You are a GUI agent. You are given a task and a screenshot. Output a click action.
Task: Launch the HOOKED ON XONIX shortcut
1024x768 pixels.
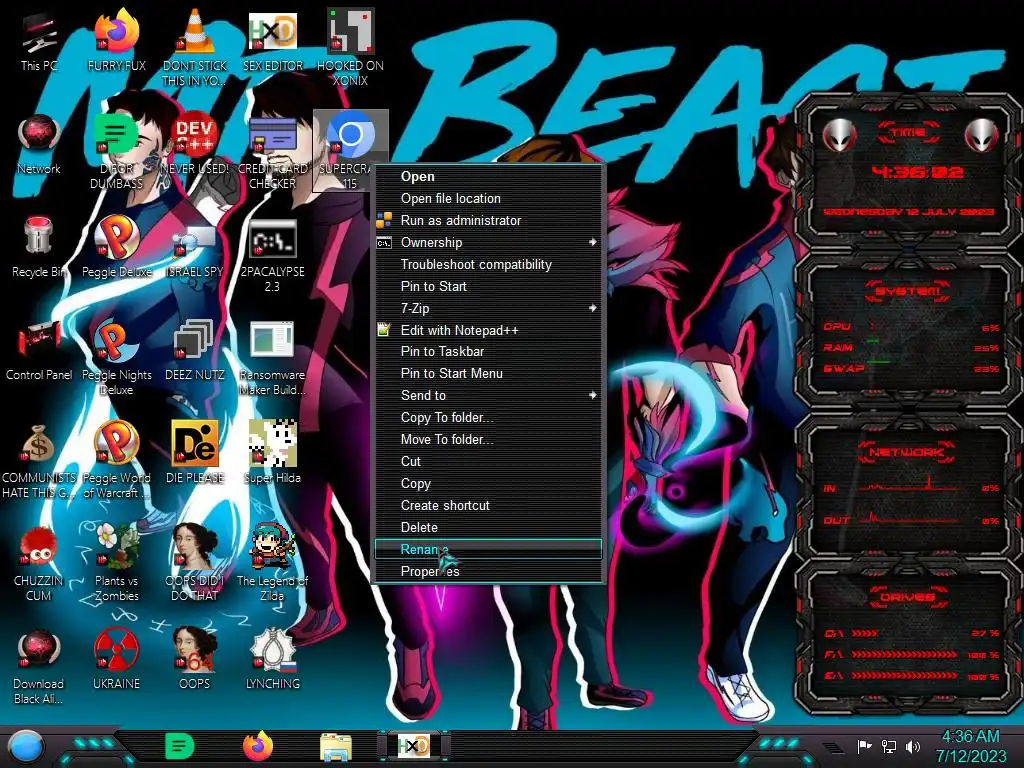(350, 47)
